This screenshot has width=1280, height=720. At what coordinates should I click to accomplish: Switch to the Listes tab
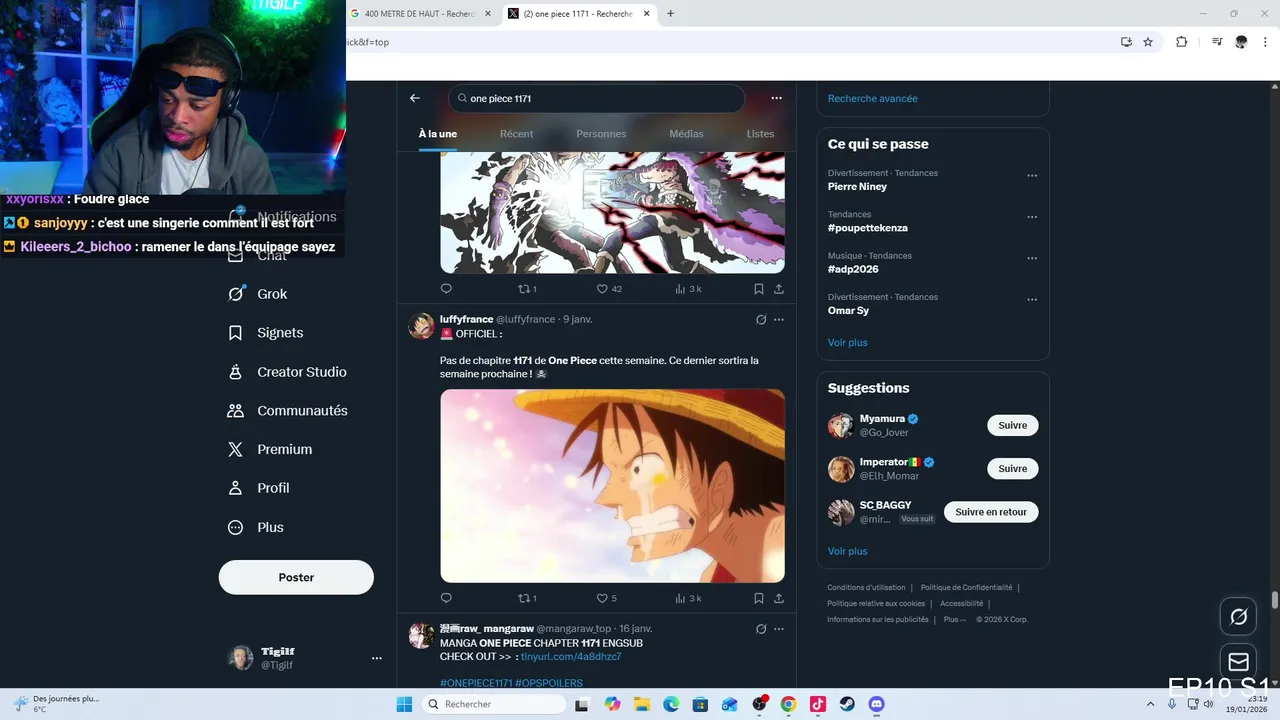pyautogui.click(x=760, y=134)
